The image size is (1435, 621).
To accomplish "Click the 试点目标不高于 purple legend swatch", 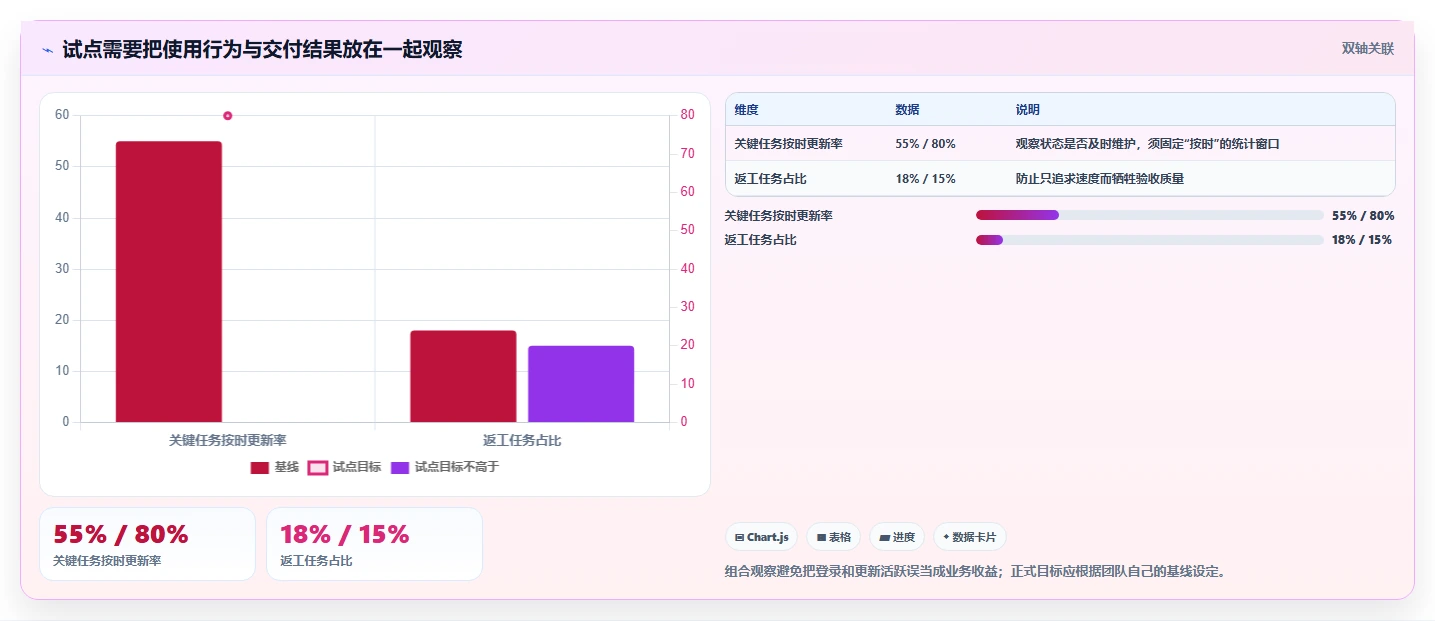I will pos(400,467).
